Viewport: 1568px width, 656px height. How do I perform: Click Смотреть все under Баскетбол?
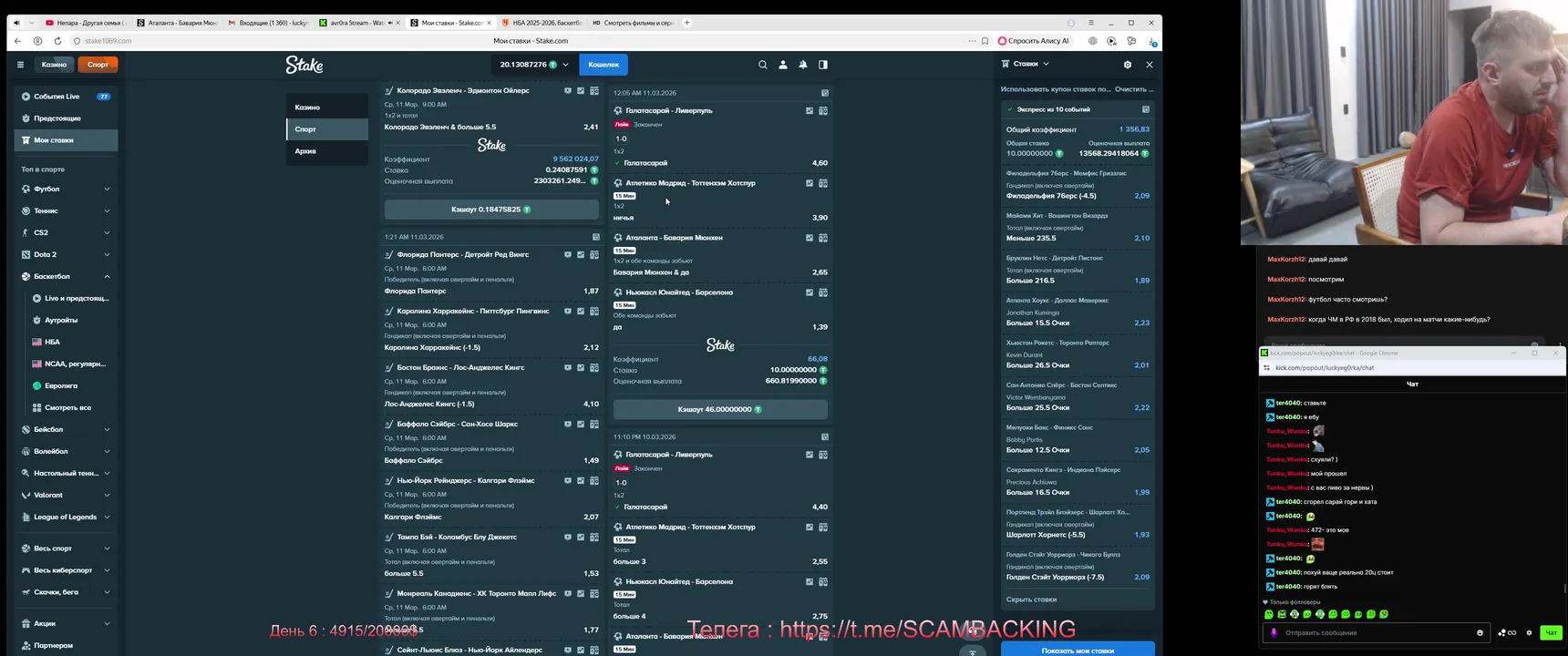tap(68, 408)
